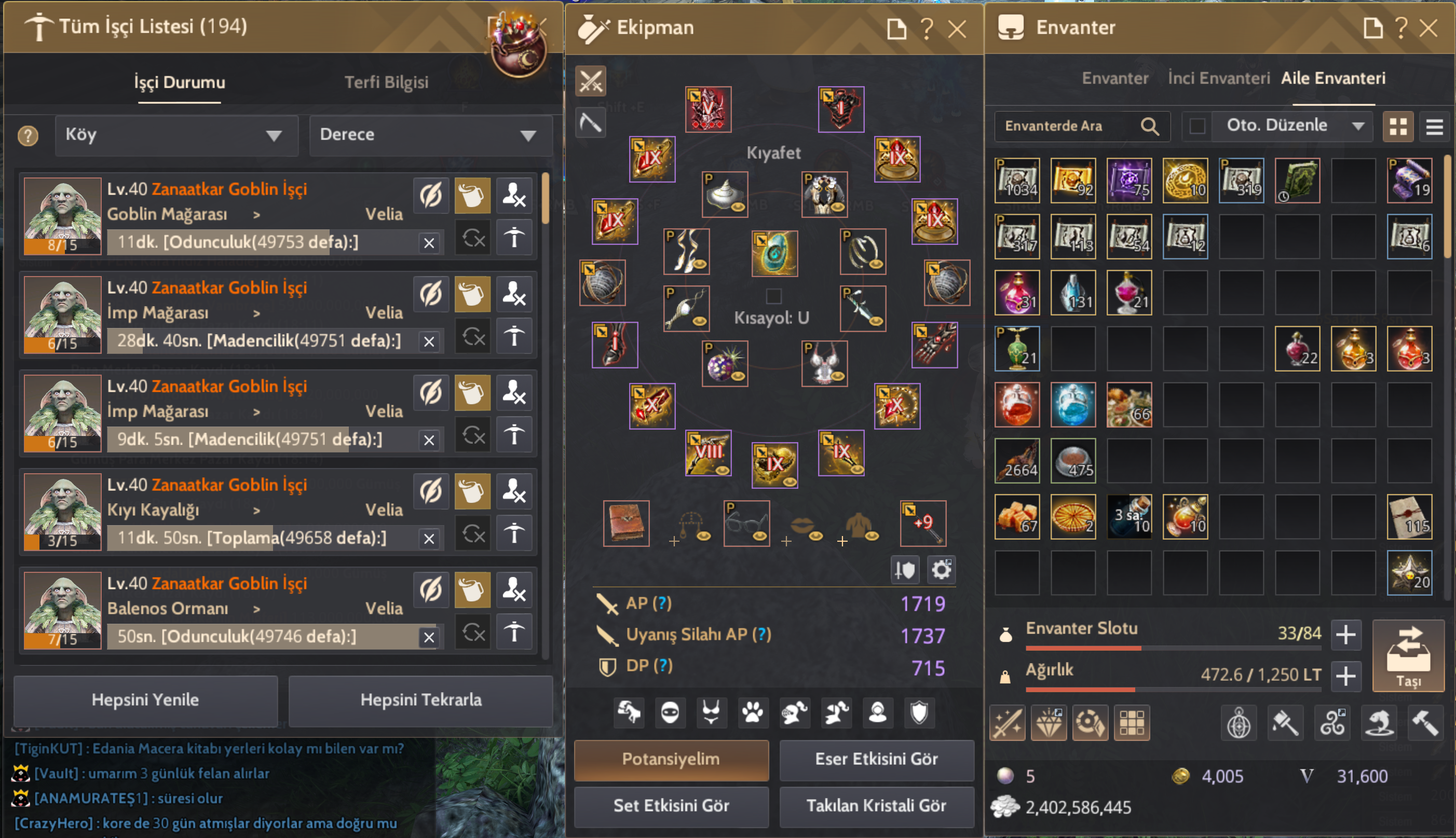Feed beer to the Goblin Mağarası worker
The height and width of the screenshot is (838, 1456).
472,196
